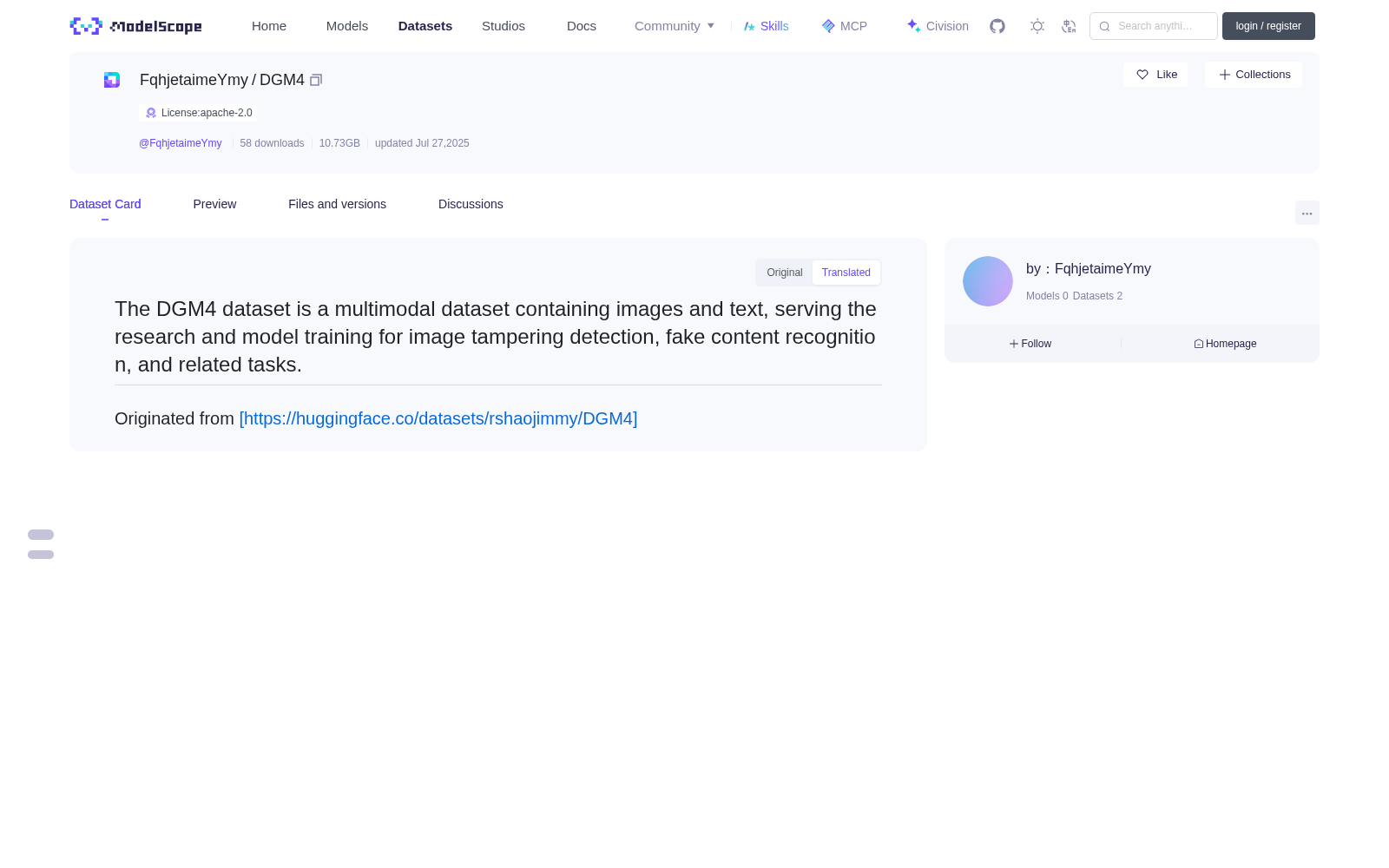Select the Dataset Card tab
Viewport: 1389px width, 868px height.
click(x=105, y=204)
